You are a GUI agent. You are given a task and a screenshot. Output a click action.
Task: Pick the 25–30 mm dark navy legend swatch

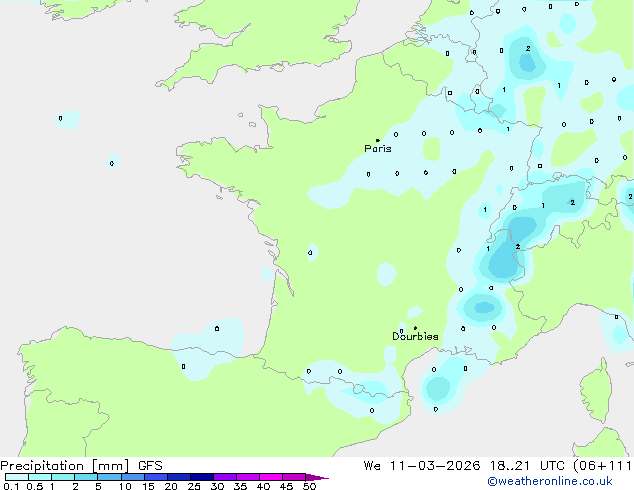202,477
